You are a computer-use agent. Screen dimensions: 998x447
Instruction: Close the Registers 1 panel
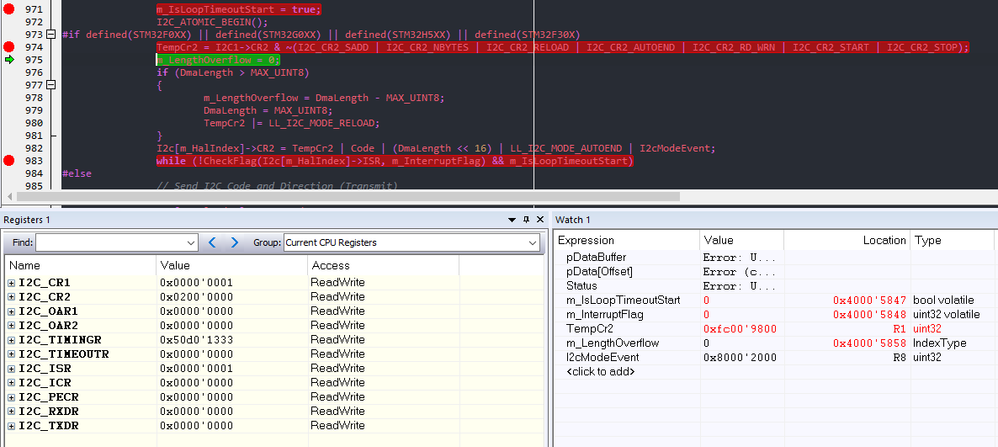[x=540, y=220]
